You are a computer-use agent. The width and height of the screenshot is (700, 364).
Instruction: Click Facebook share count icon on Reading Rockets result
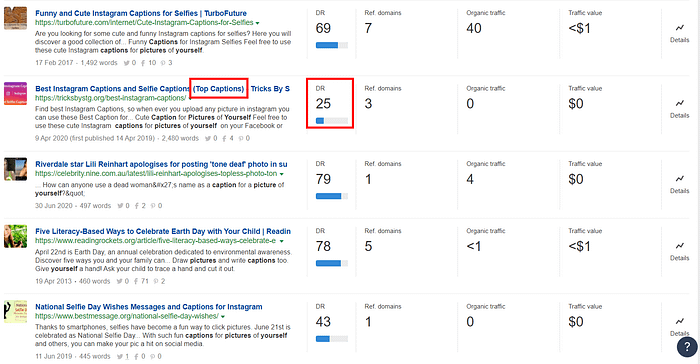click(137, 281)
